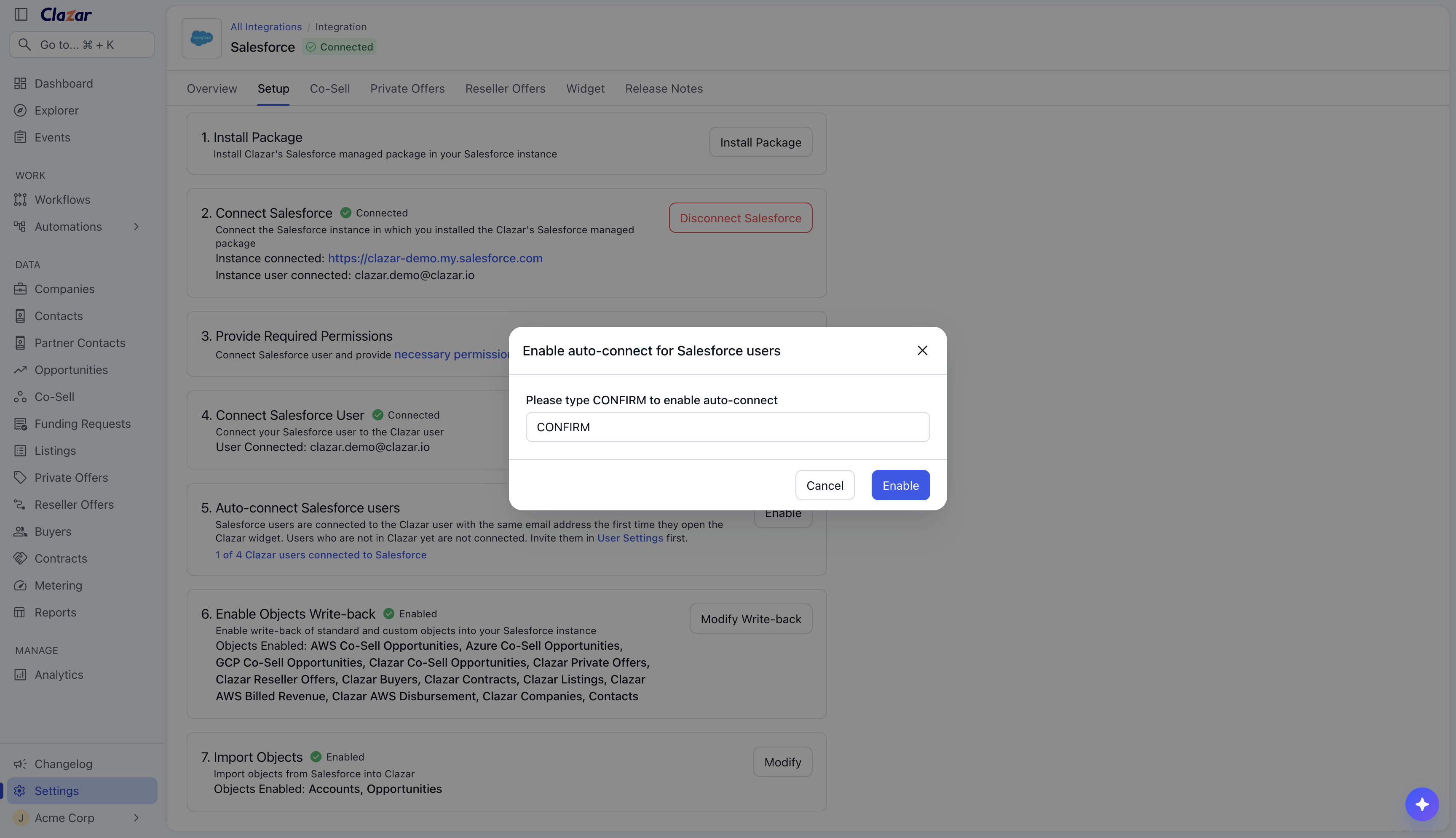This screenshot has height=838, width=1456.
Task: Close the auto-connect dialog with X
Action: click(x=922, y=350)
